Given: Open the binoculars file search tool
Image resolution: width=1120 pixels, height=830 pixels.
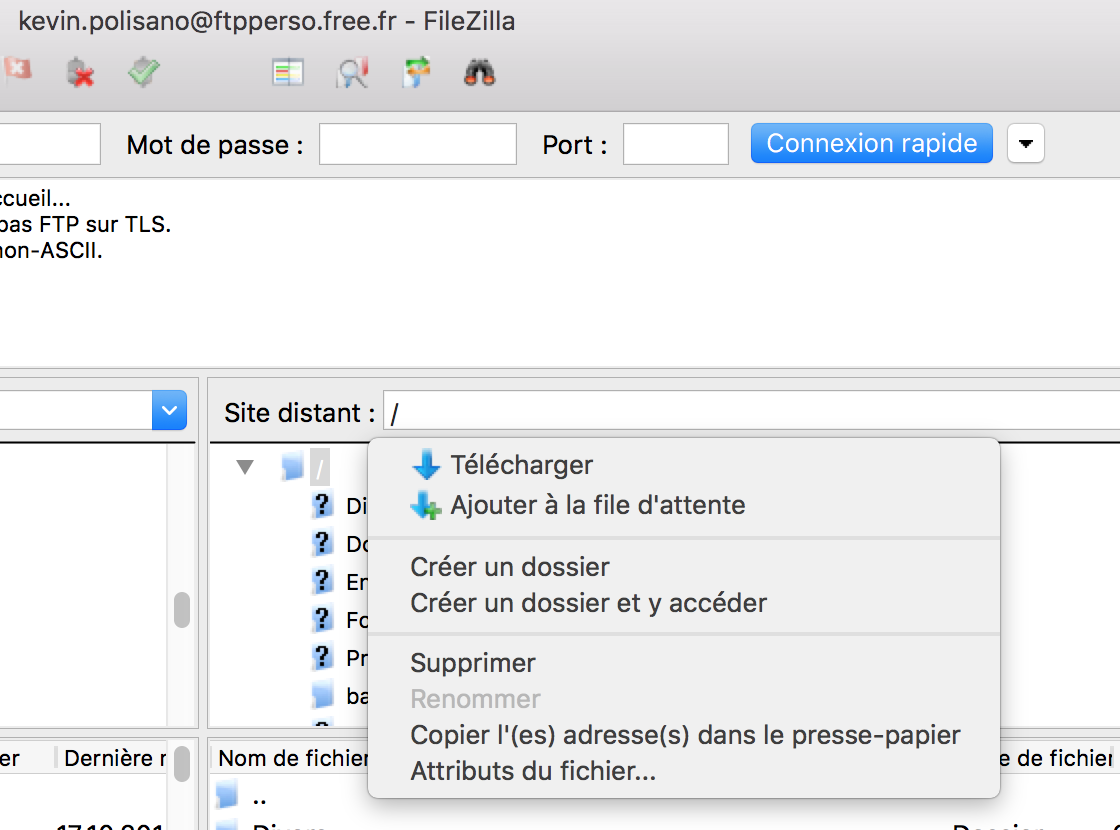Looking at the screenshot, I should click(x=479, y=72).
